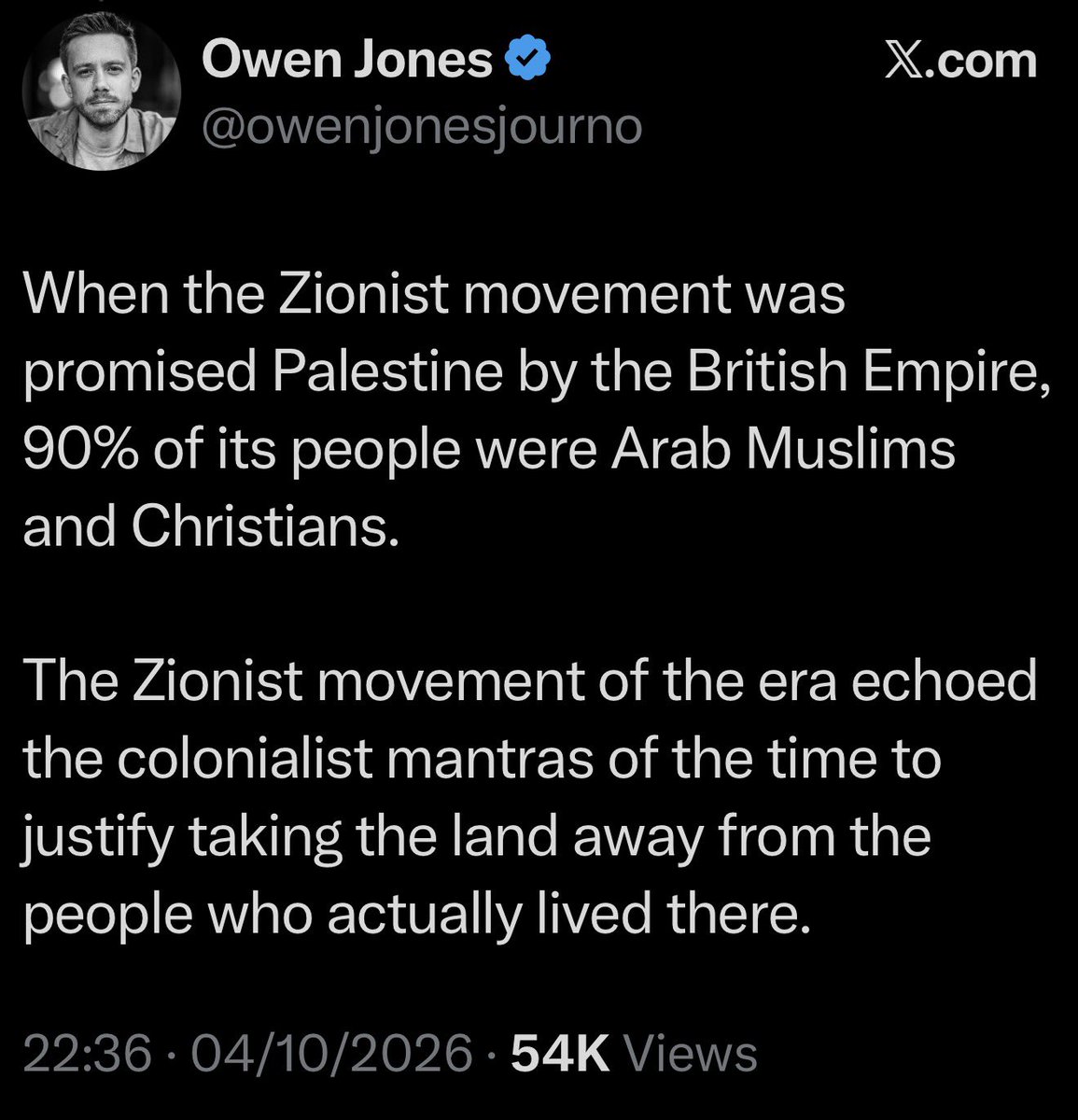
Task: Click the "90%" figure in the tweet
Action: click(x=77, y=450)
